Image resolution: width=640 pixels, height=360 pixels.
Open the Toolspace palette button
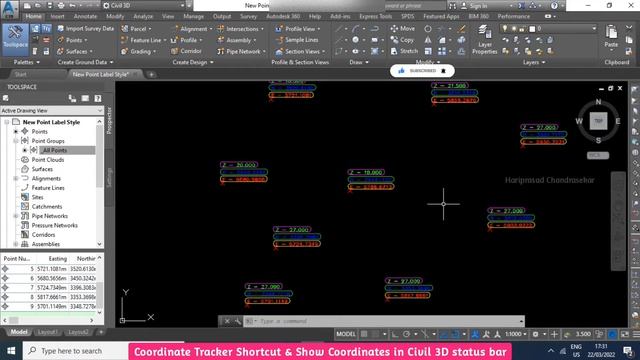(x=15, y=40)
